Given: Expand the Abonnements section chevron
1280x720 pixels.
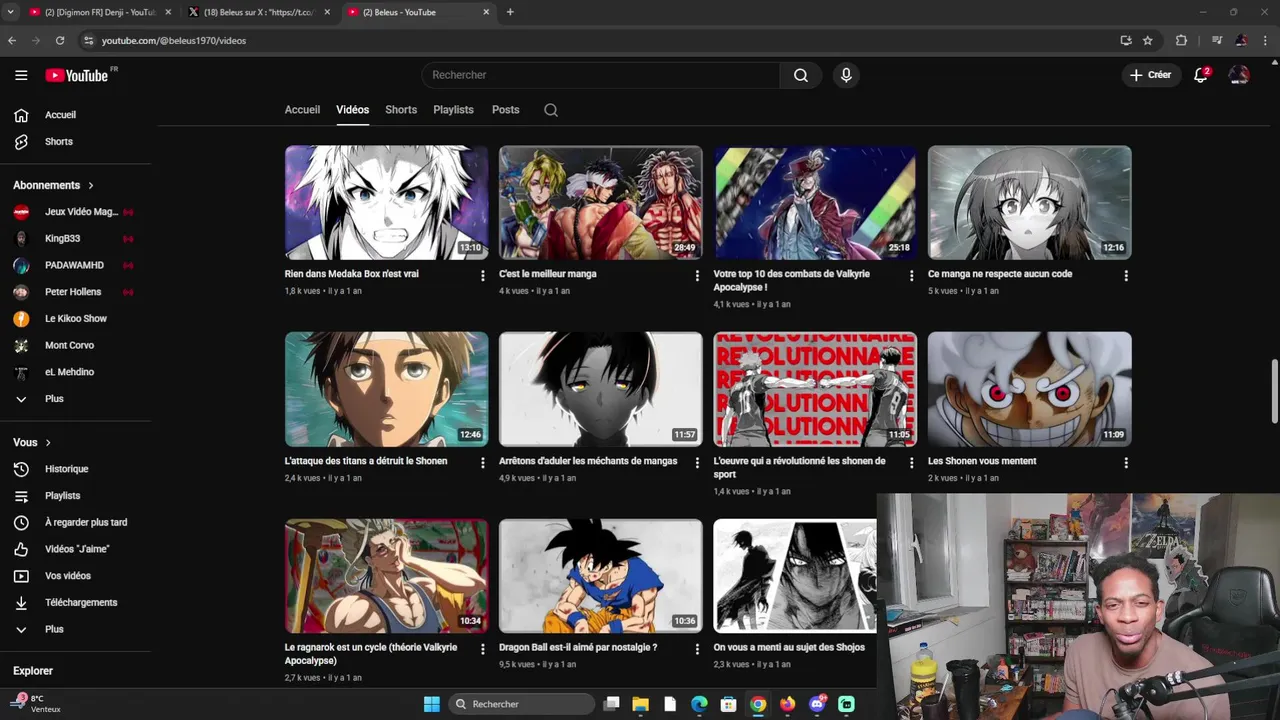Looking at the screenshot, I should 91,185.
